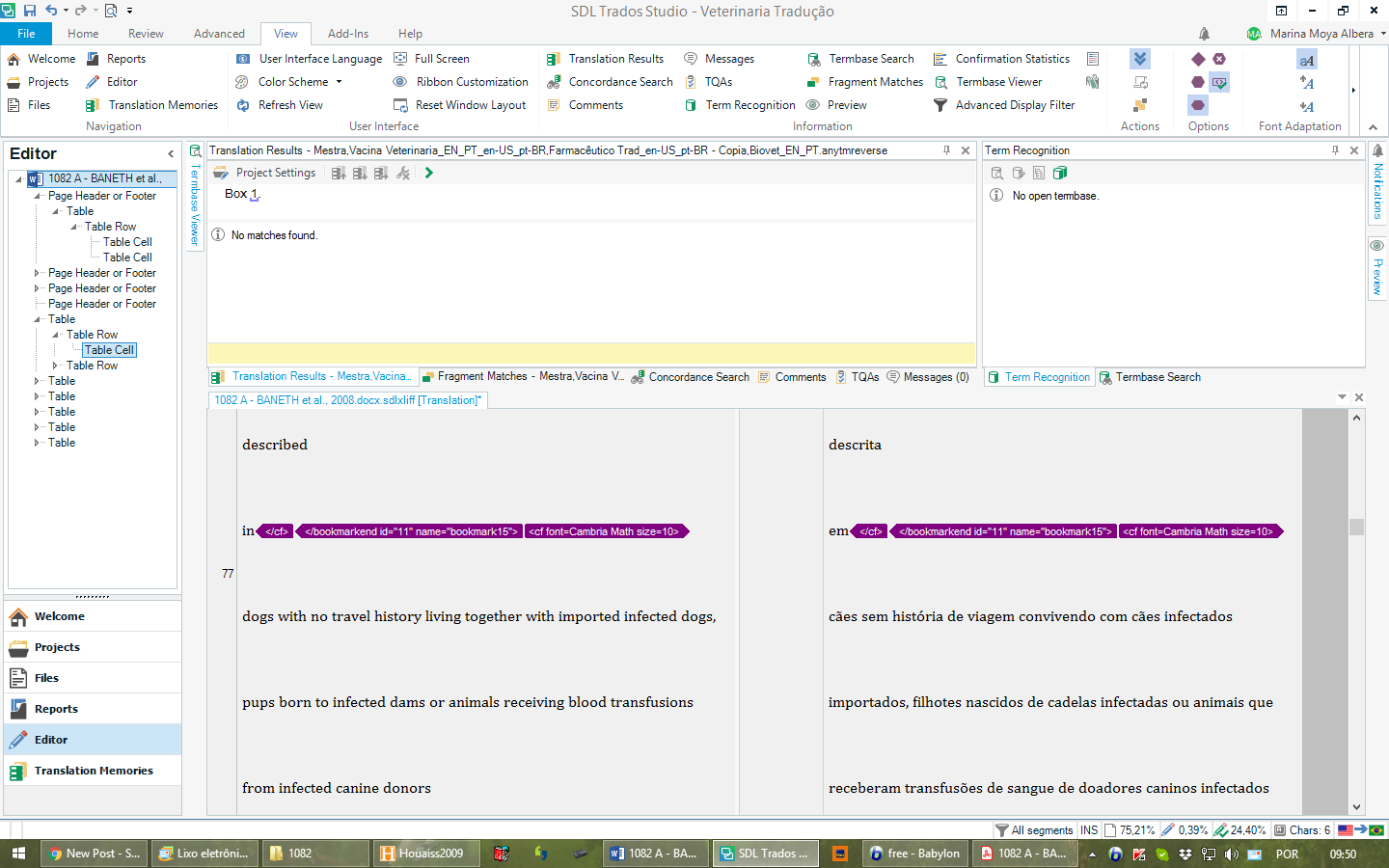The image size is (1389, 868).
Task: Open Confirmation Statistics
Action: [1012, 59]
